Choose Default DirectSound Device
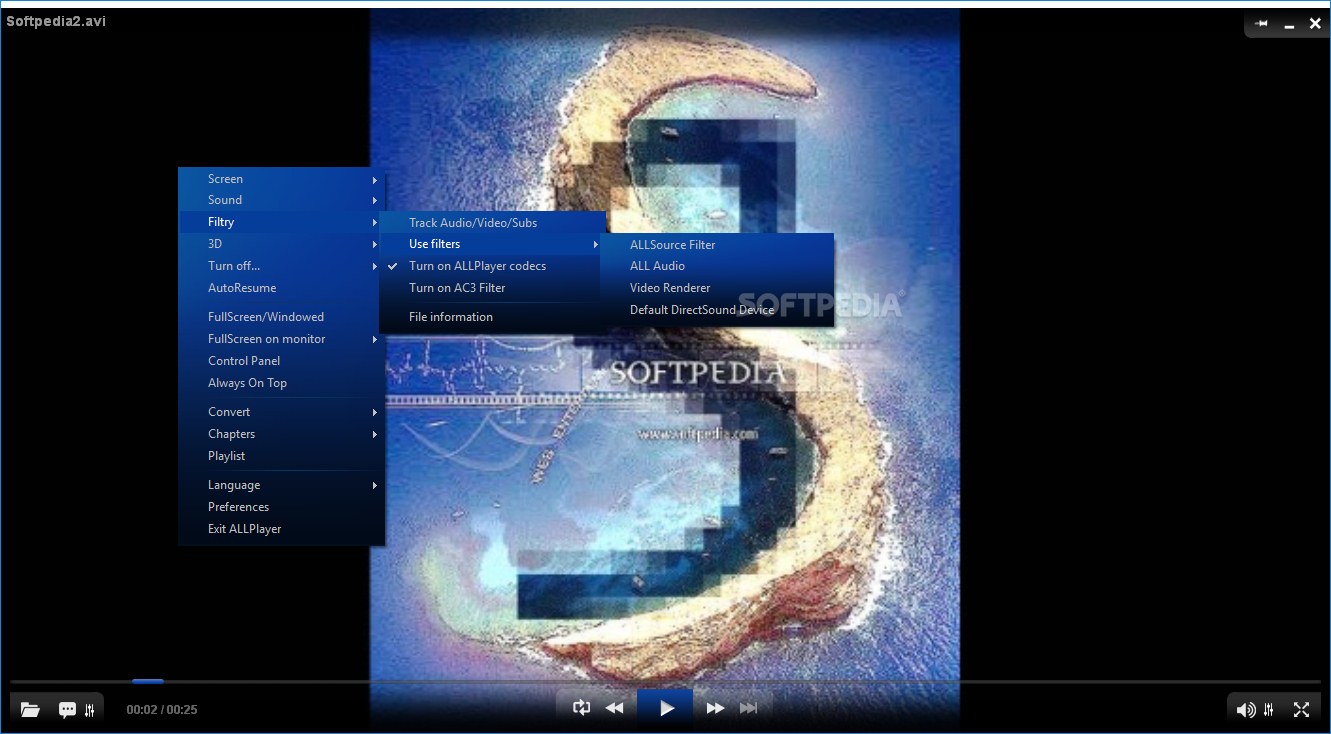This screenshot has width=1331, height=734. click(x=716, y=310)
